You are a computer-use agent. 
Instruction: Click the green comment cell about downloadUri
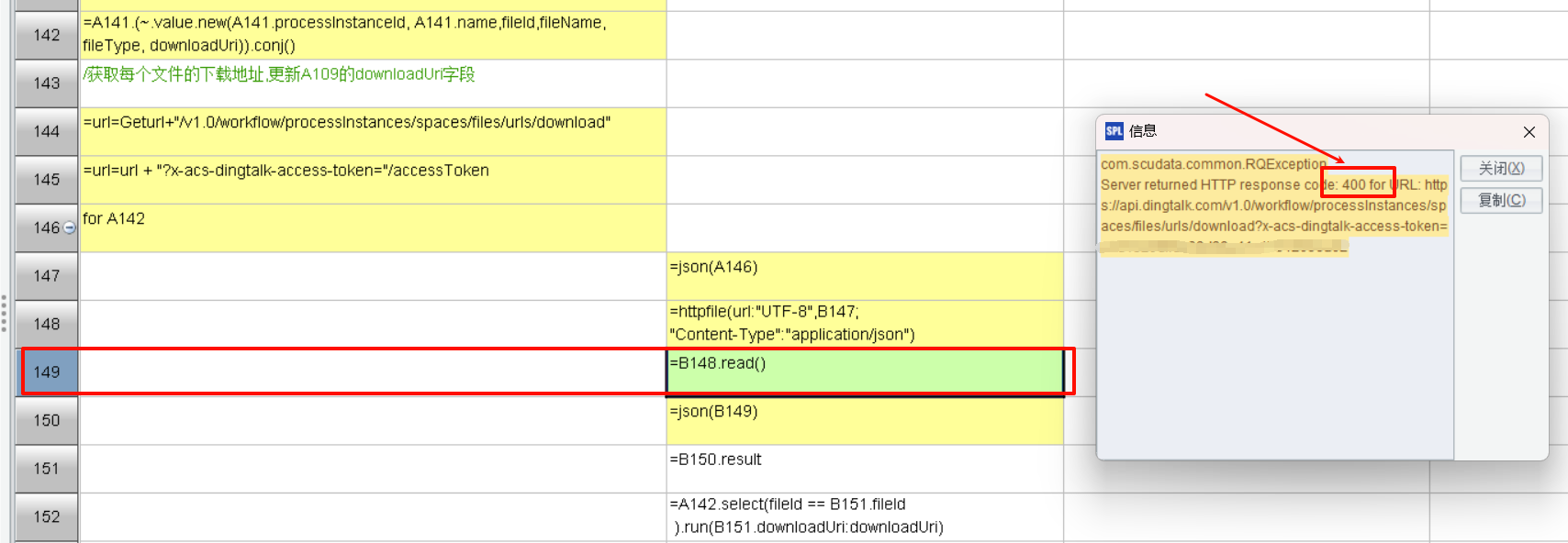click(373, 83)
